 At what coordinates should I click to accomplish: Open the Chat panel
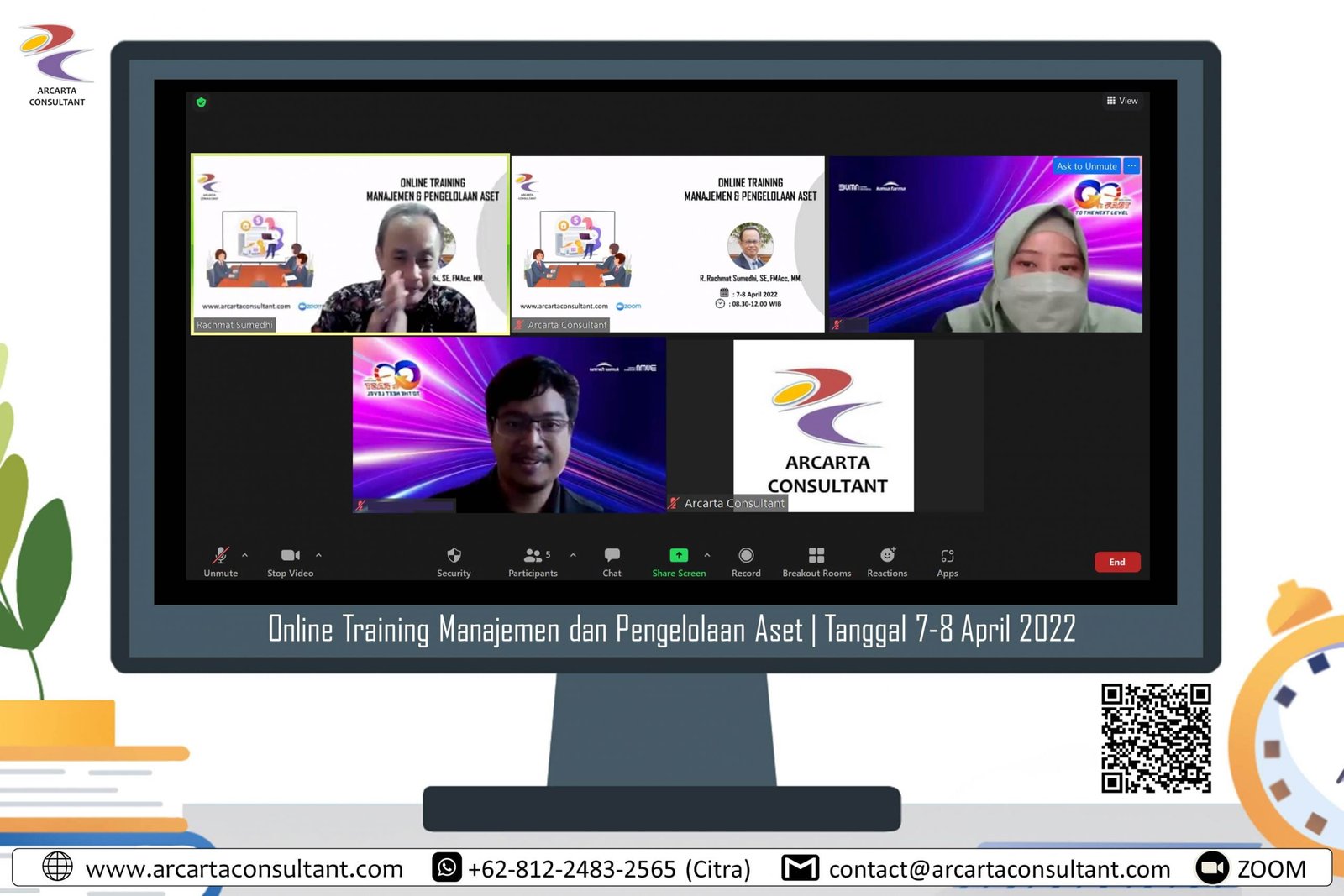coord(612,556)
